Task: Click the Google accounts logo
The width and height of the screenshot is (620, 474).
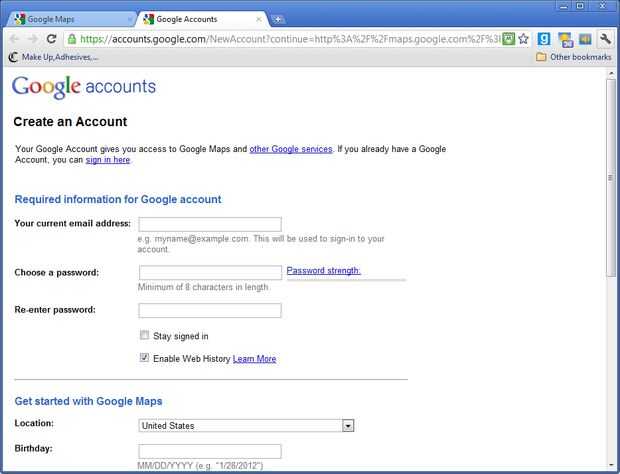Action: point(84,87)
